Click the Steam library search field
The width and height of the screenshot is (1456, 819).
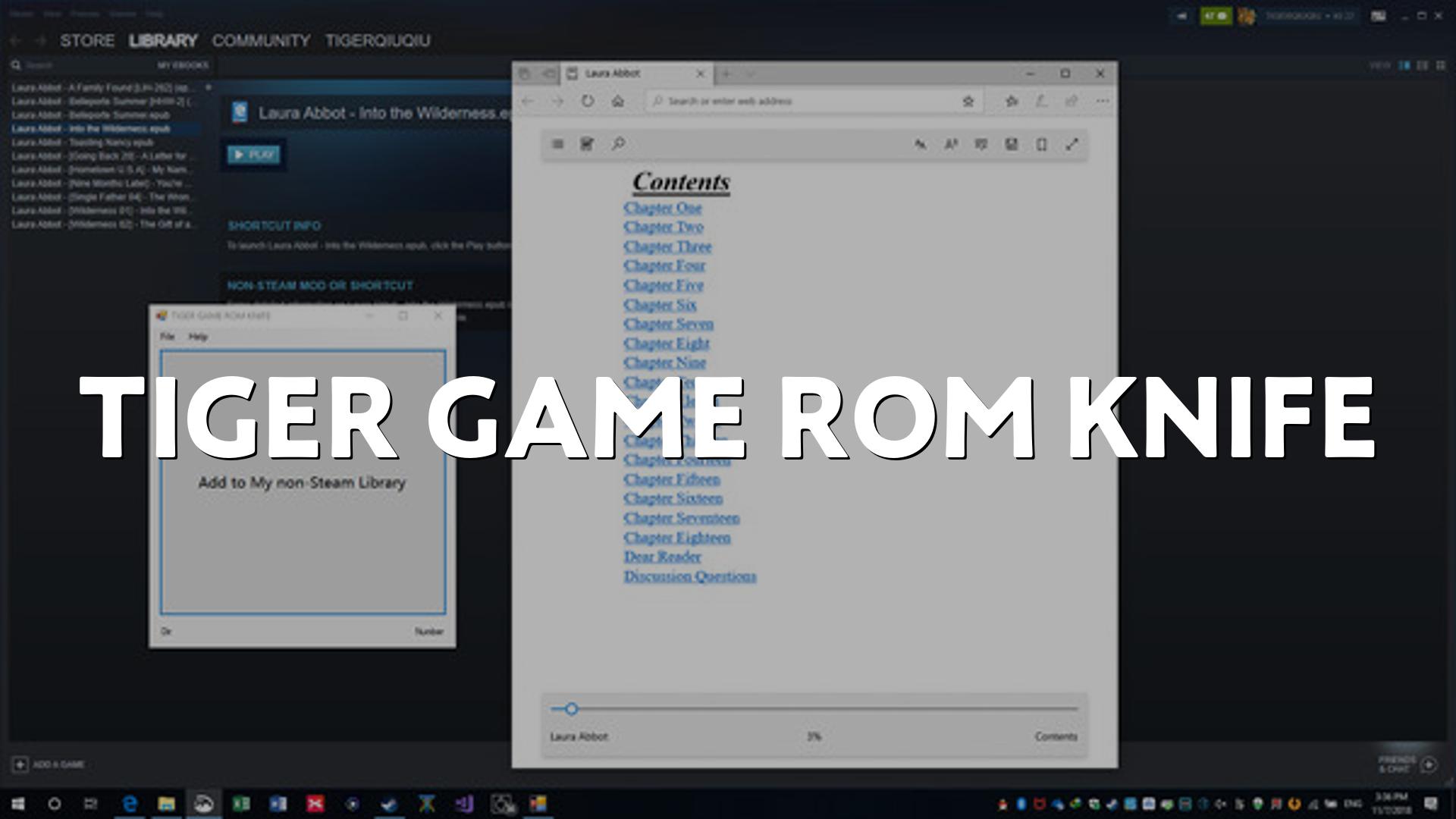[80, 66]
